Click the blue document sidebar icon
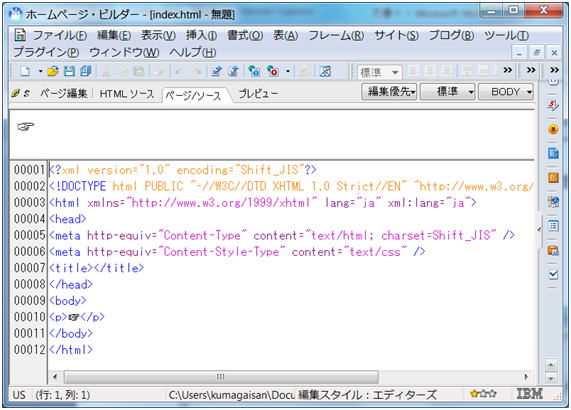Image resolution: width=571 pixels, height=410 pixels. 553,153
